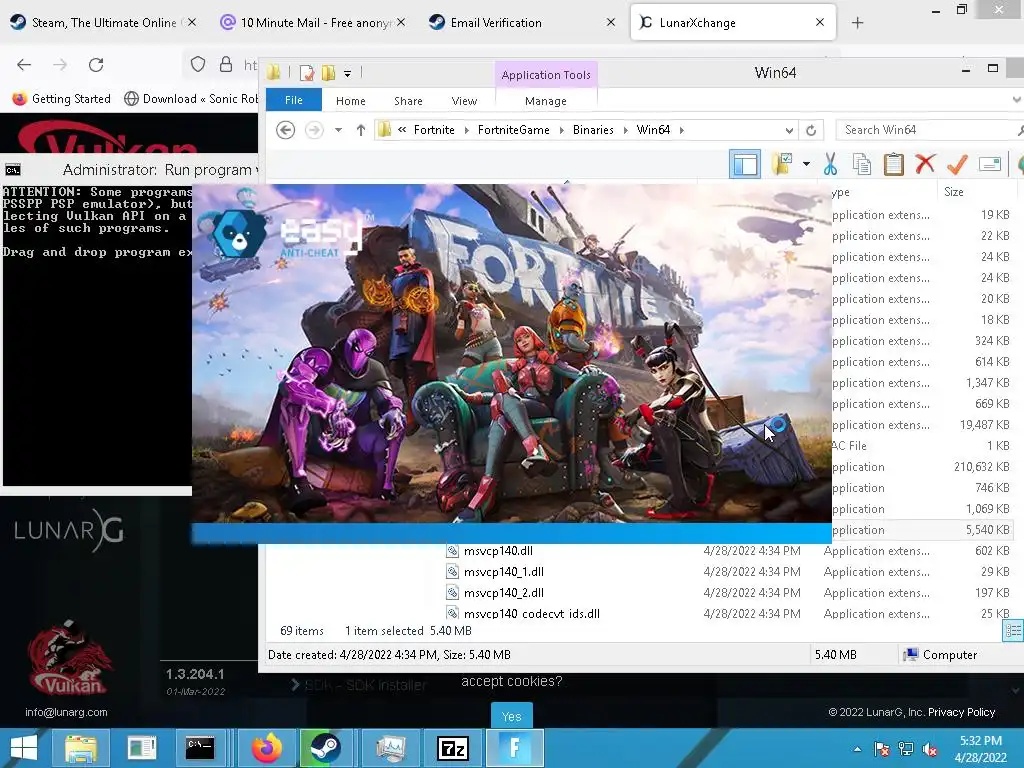Select the msvcp140_2.dll file

point(504,592)
